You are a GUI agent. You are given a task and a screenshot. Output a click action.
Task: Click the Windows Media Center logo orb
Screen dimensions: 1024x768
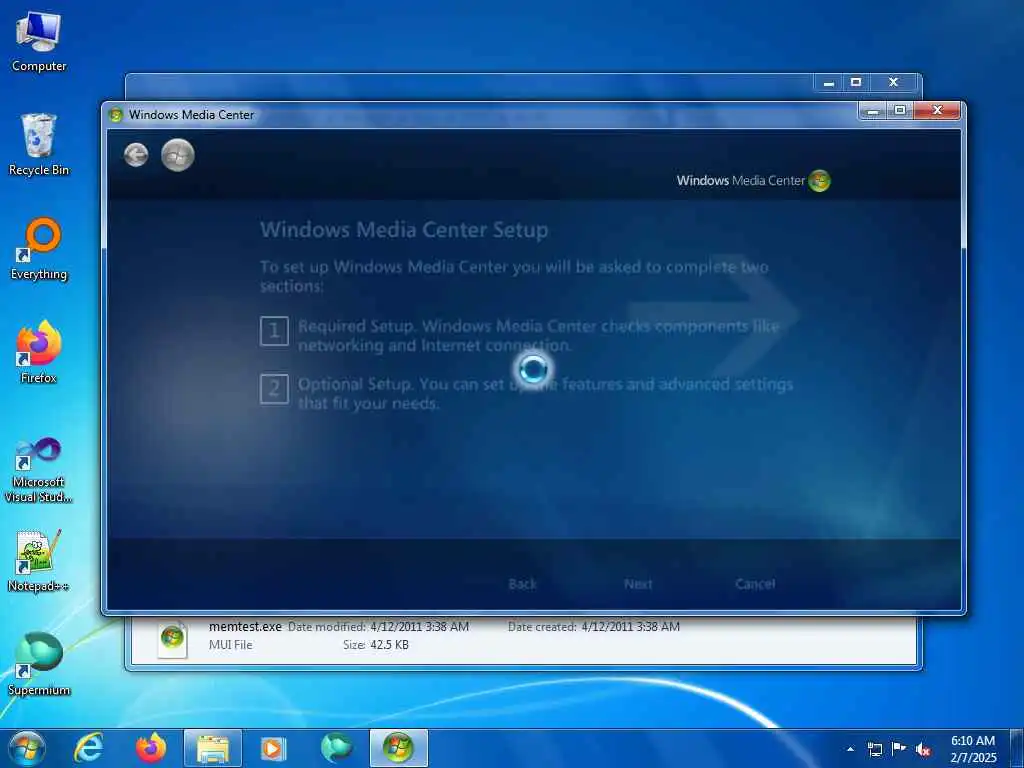tap(819, 181)
